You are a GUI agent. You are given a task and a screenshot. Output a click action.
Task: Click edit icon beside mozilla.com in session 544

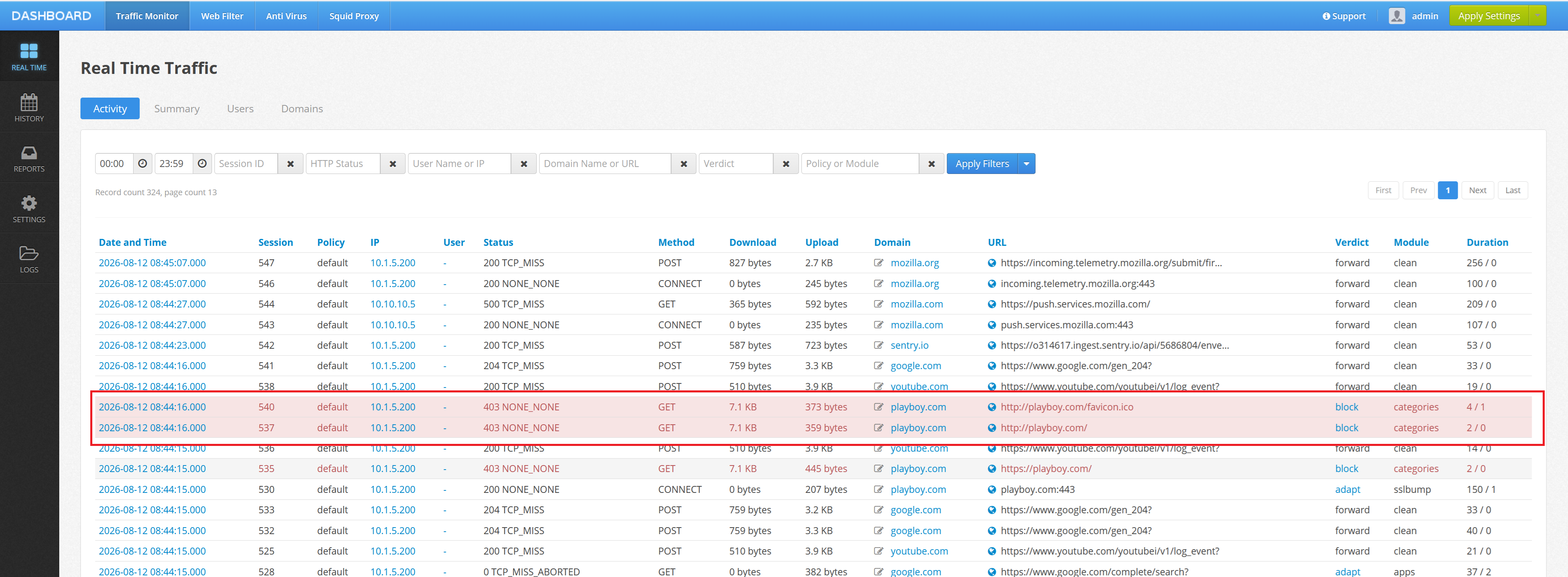878,304
